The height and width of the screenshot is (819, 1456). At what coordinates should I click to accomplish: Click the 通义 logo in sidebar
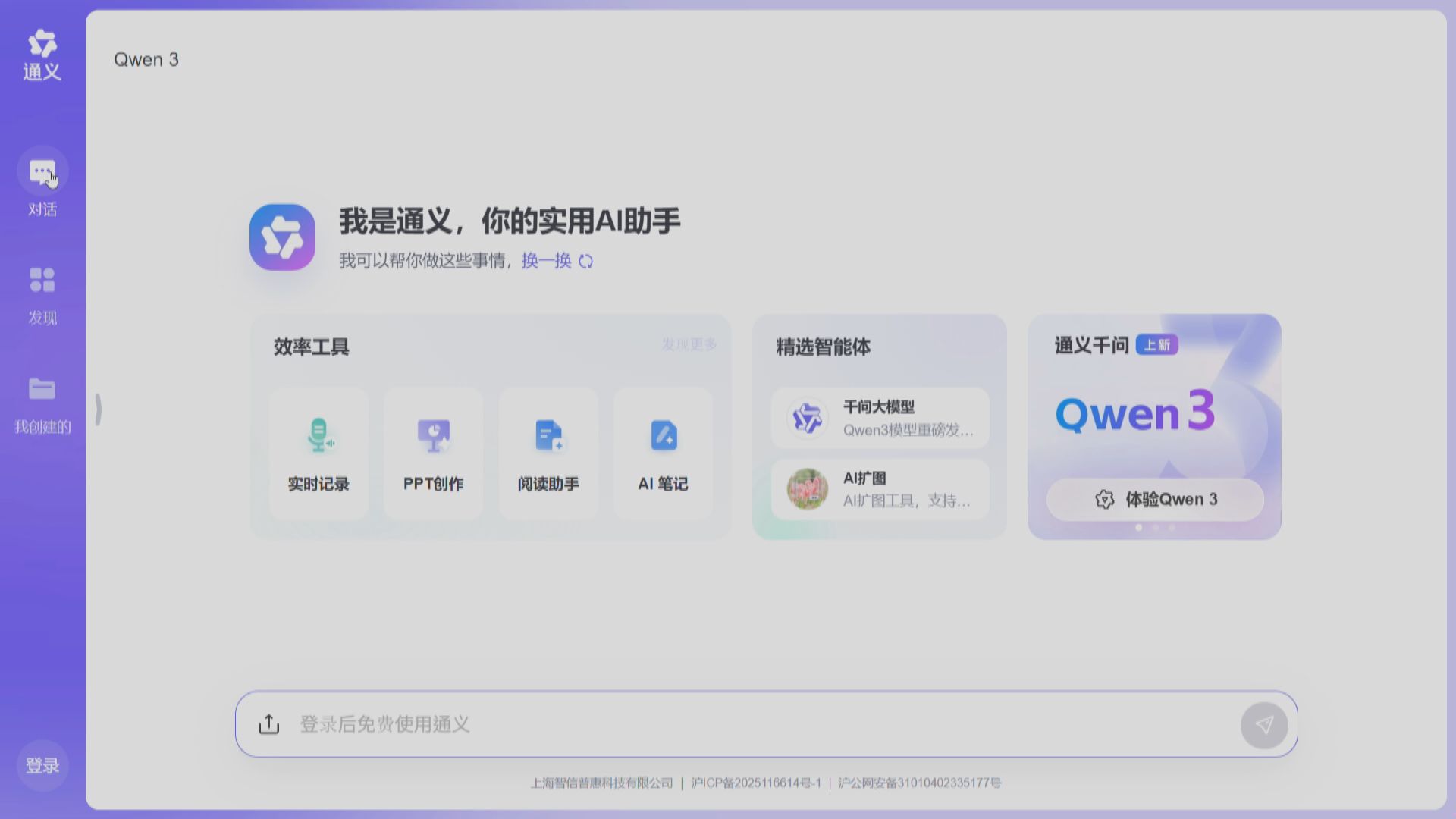pos(42,53)
